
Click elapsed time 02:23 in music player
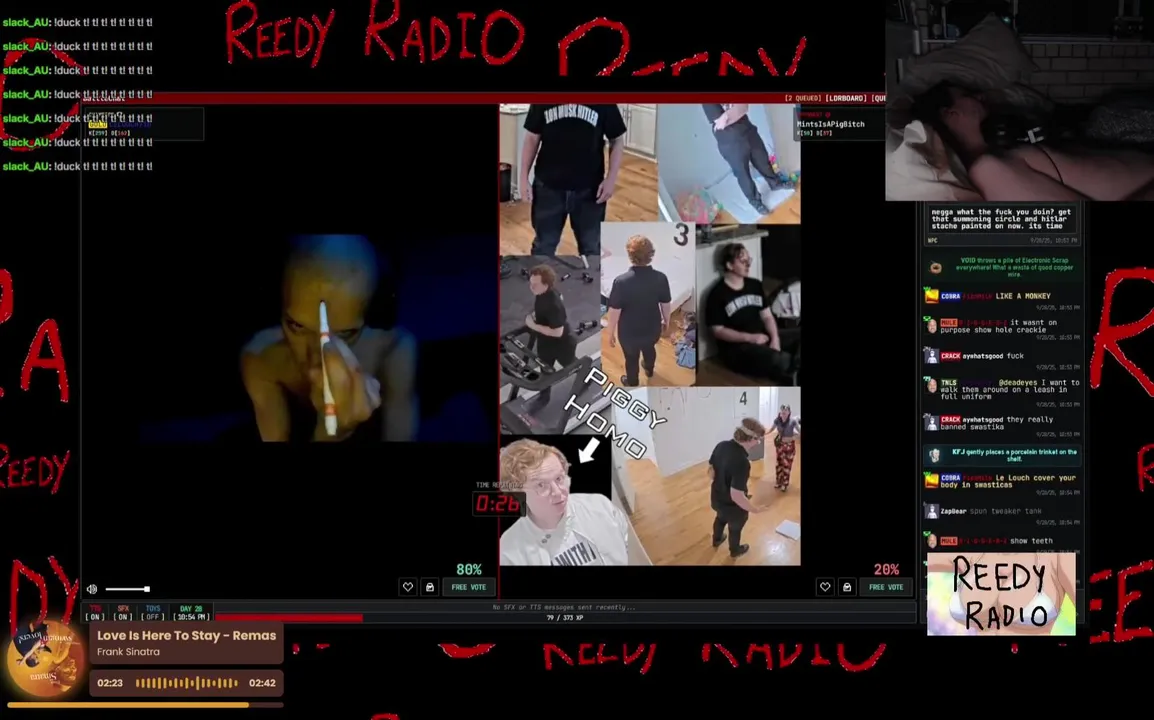[110, 683]
